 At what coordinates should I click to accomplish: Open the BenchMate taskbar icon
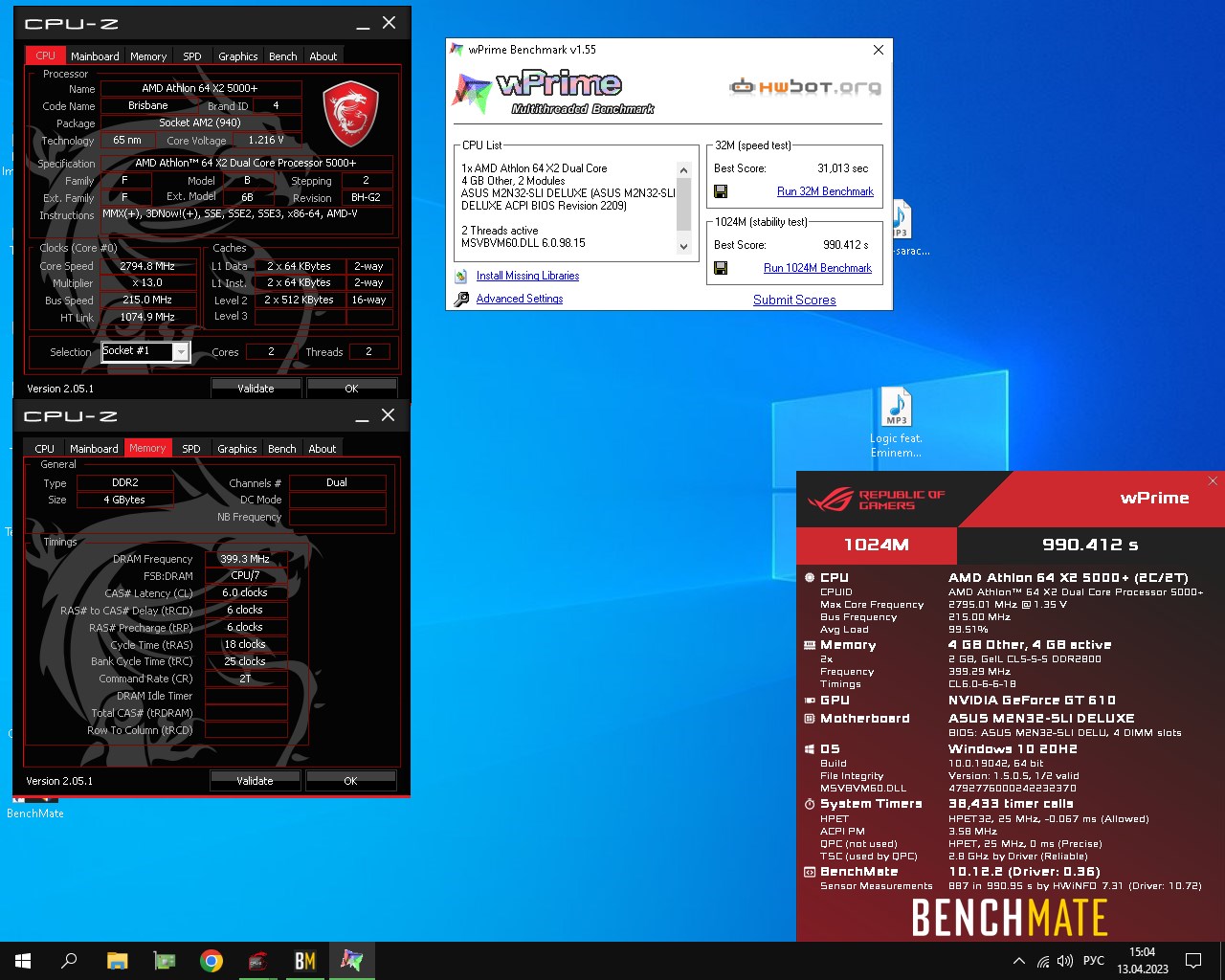304,961
